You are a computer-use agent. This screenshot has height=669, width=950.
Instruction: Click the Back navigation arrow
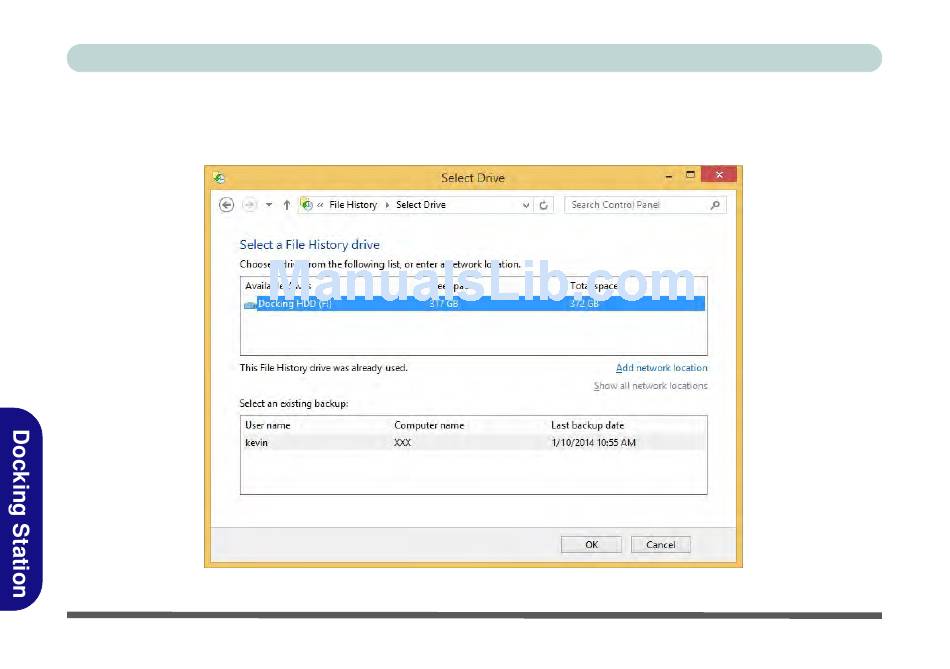226,205
